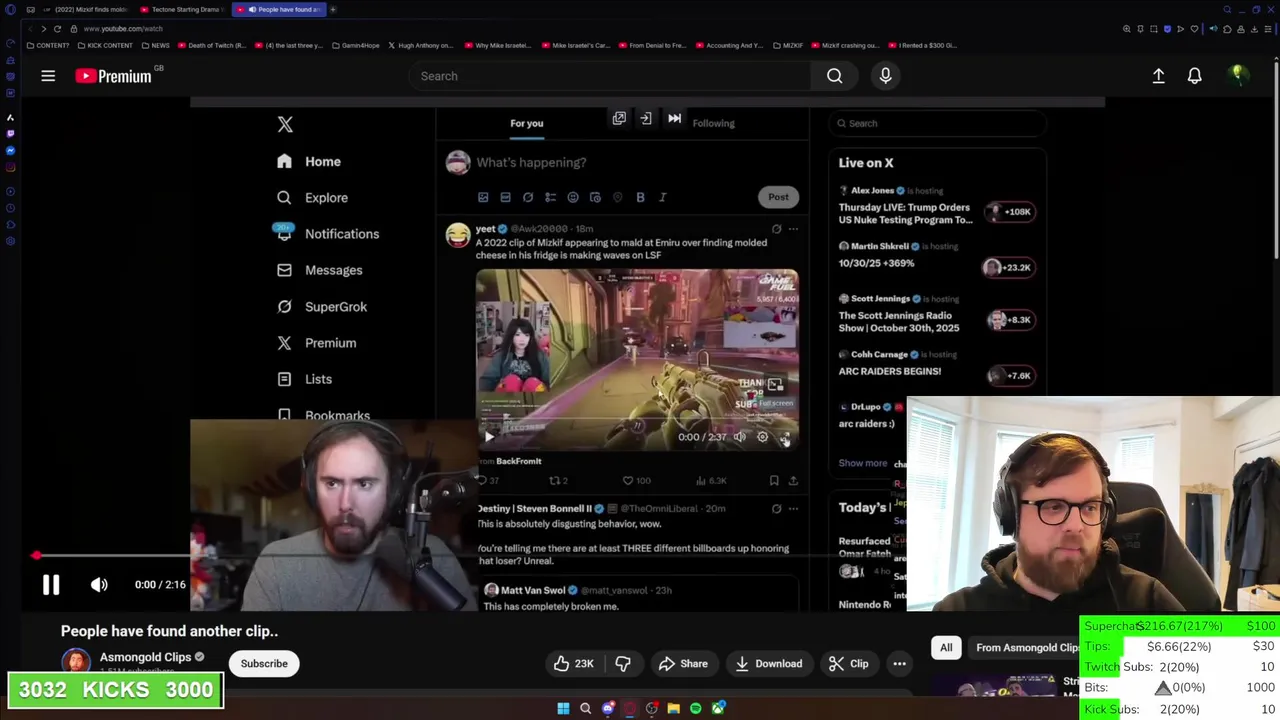Click the skip-forward overlay icon
Screen dimensions: 1280x720
pos(674,118)
